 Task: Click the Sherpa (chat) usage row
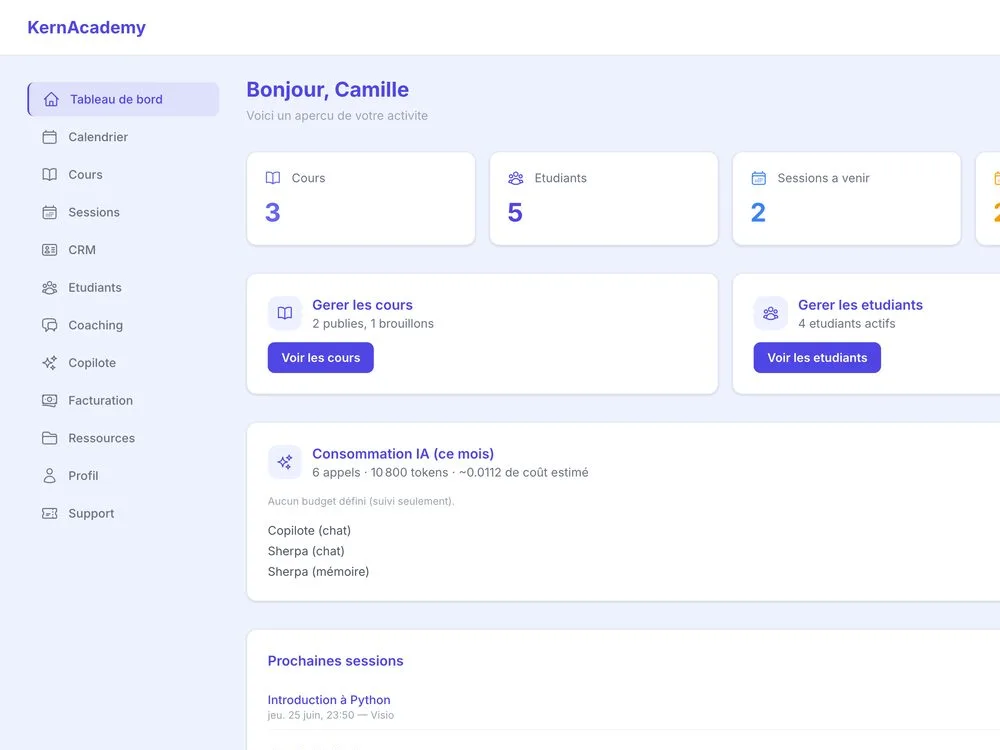306,551
